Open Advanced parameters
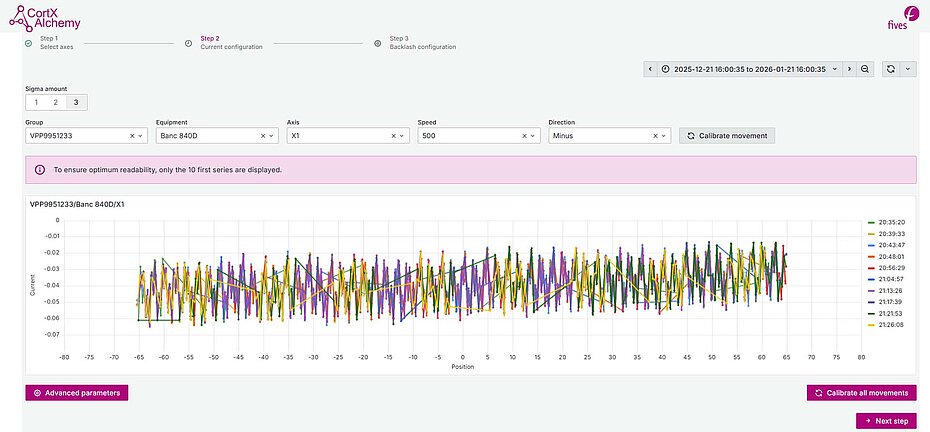This screenshot has height=432, width=930. [76, 393]
